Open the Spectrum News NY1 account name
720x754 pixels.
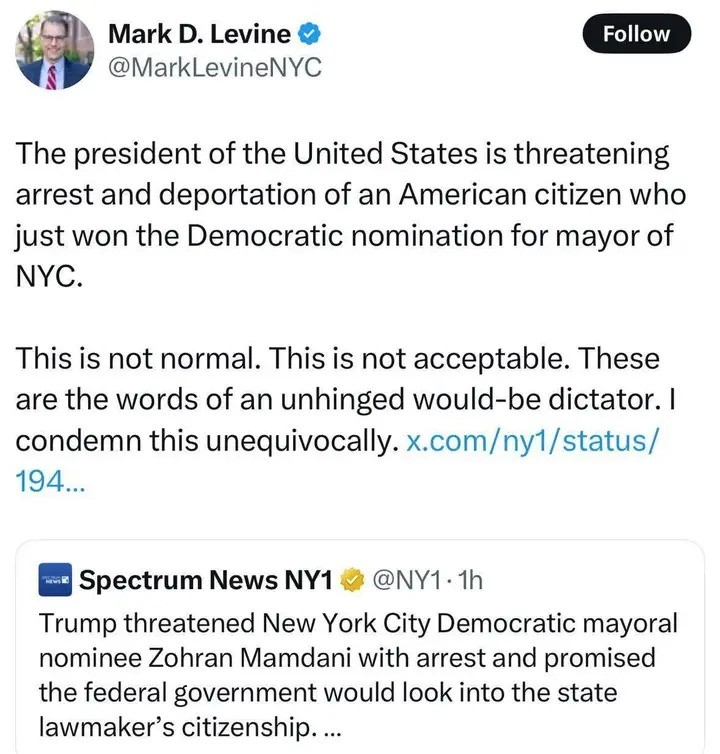tap(208, 579)
